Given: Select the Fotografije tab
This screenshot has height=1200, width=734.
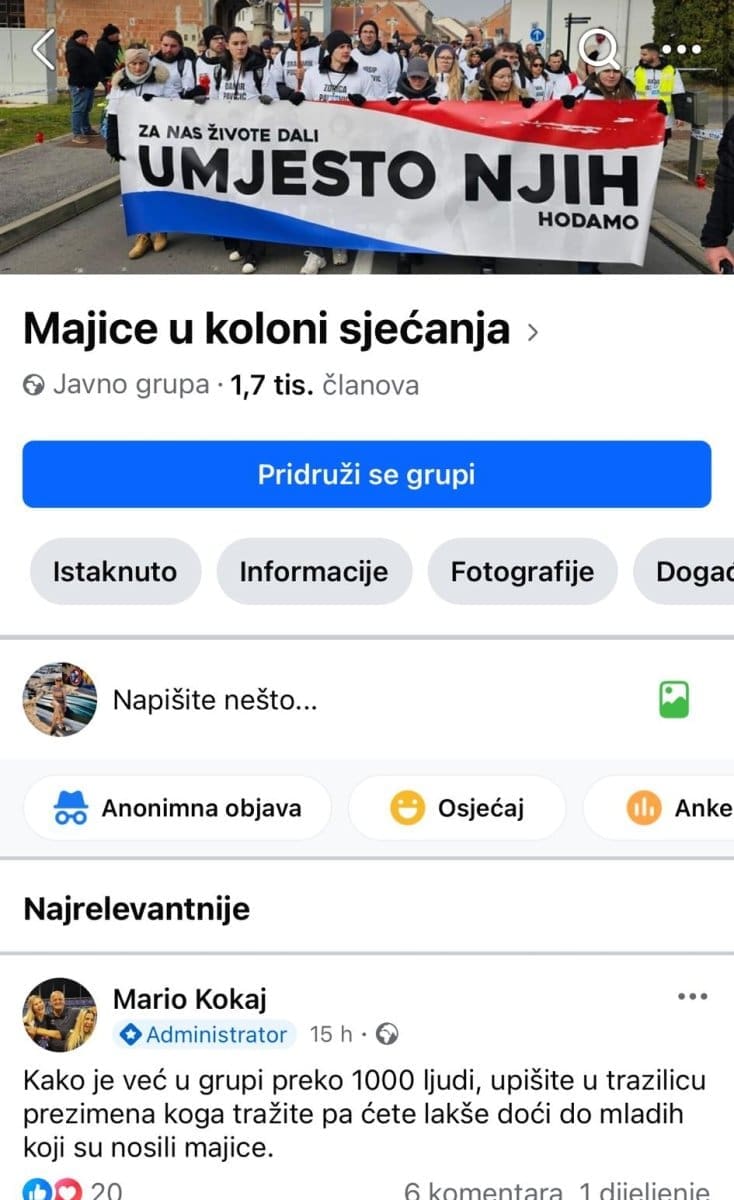Looking at the screenshot, I should coord(522,572).
